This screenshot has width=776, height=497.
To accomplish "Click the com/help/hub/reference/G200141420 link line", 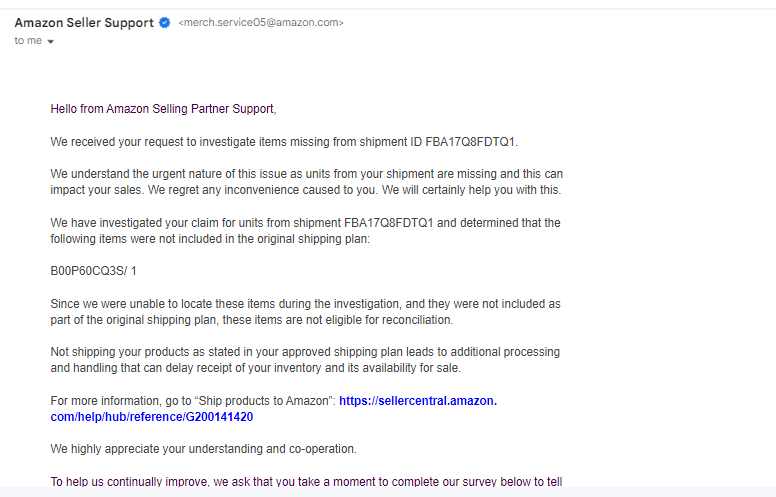I will click(151, 417).
